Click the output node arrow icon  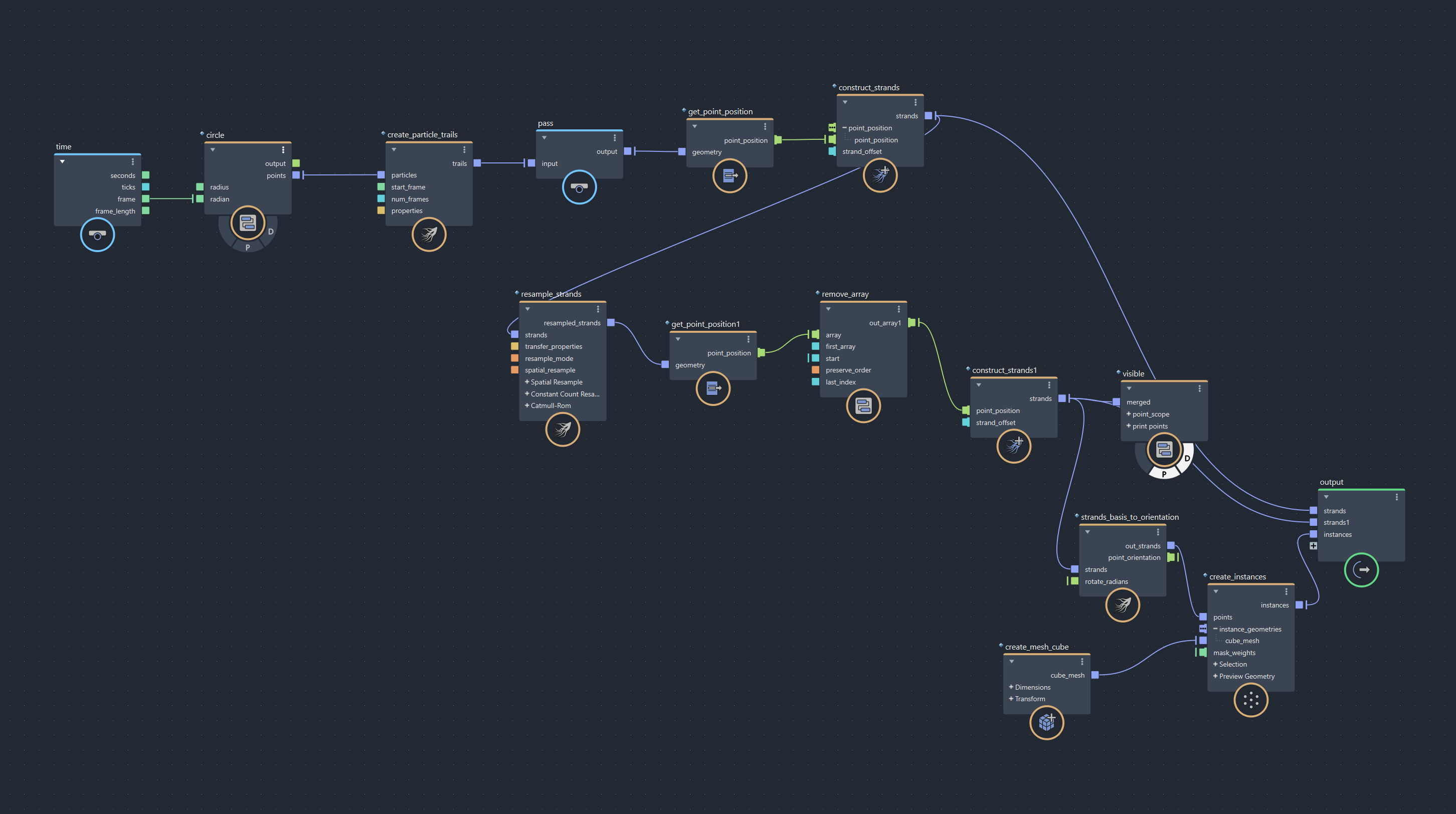tap(1361, 570)
